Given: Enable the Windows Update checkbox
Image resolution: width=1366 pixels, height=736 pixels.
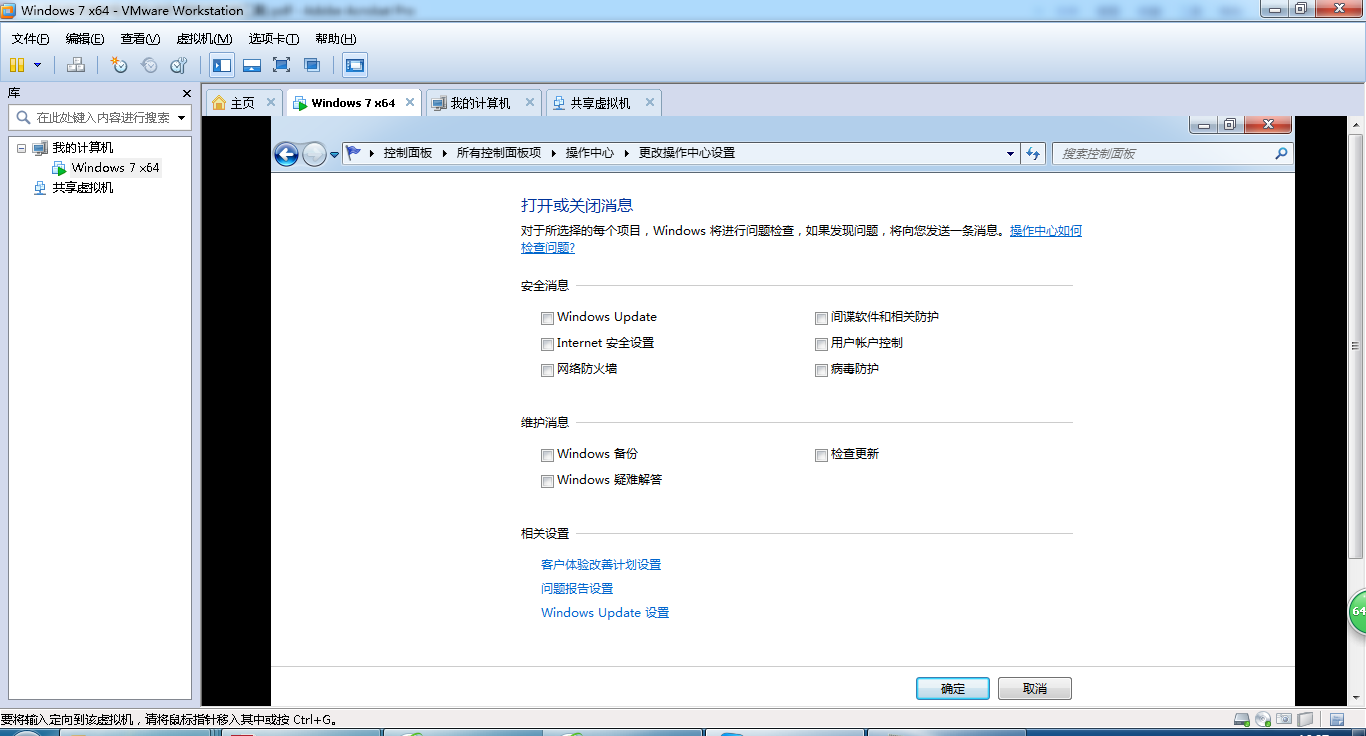Looking at the screenshot, I should pos(547,318).
